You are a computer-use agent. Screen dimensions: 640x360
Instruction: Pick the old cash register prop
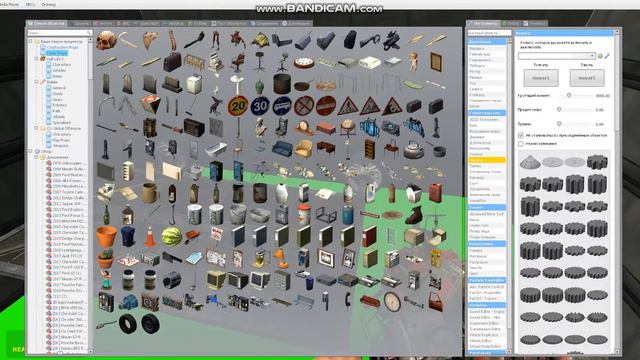216,62
